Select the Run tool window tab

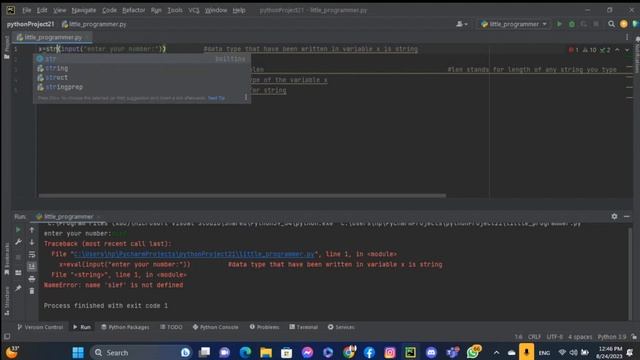(82, 327)
